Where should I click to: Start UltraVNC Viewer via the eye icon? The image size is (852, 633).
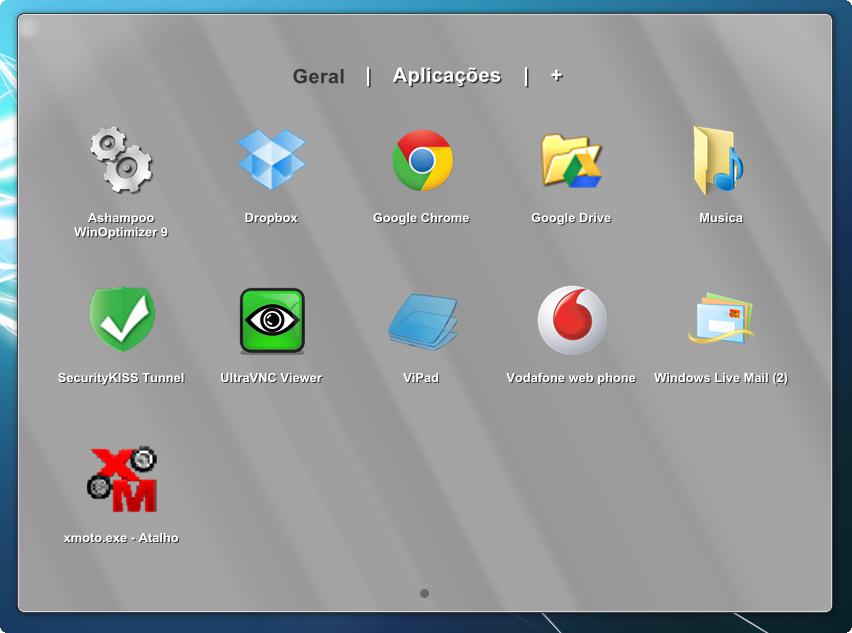point(272,321)
